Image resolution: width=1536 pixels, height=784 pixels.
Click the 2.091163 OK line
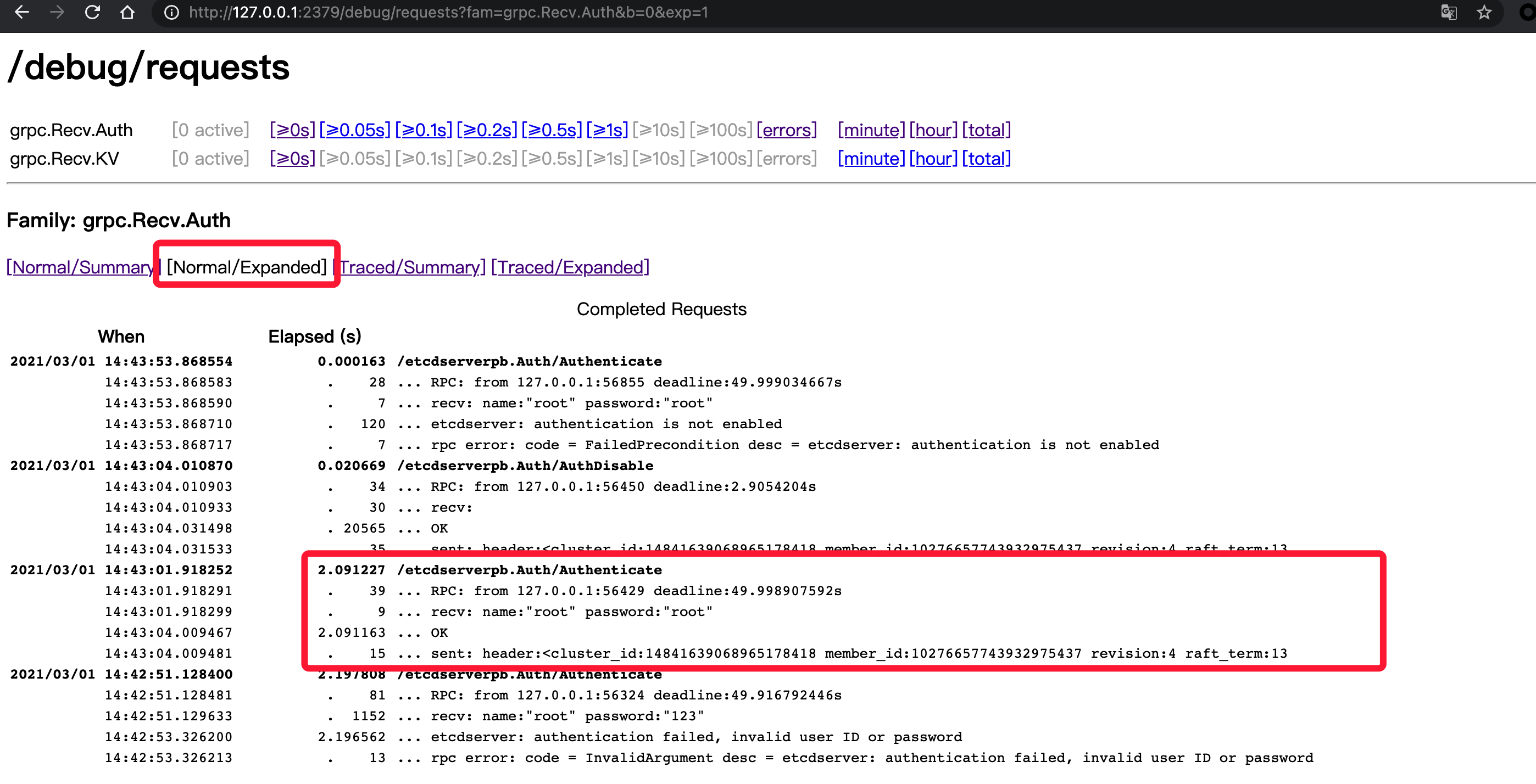tap(382, 632)
